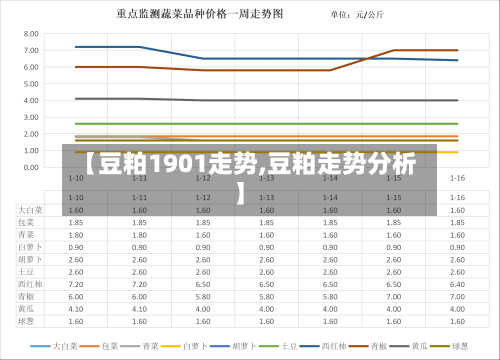The width and height of the screenshot is (500, 360).
Task: Click the 4.00 cell under 1-16 in 黄瓜 row
Action: [457, 309]
